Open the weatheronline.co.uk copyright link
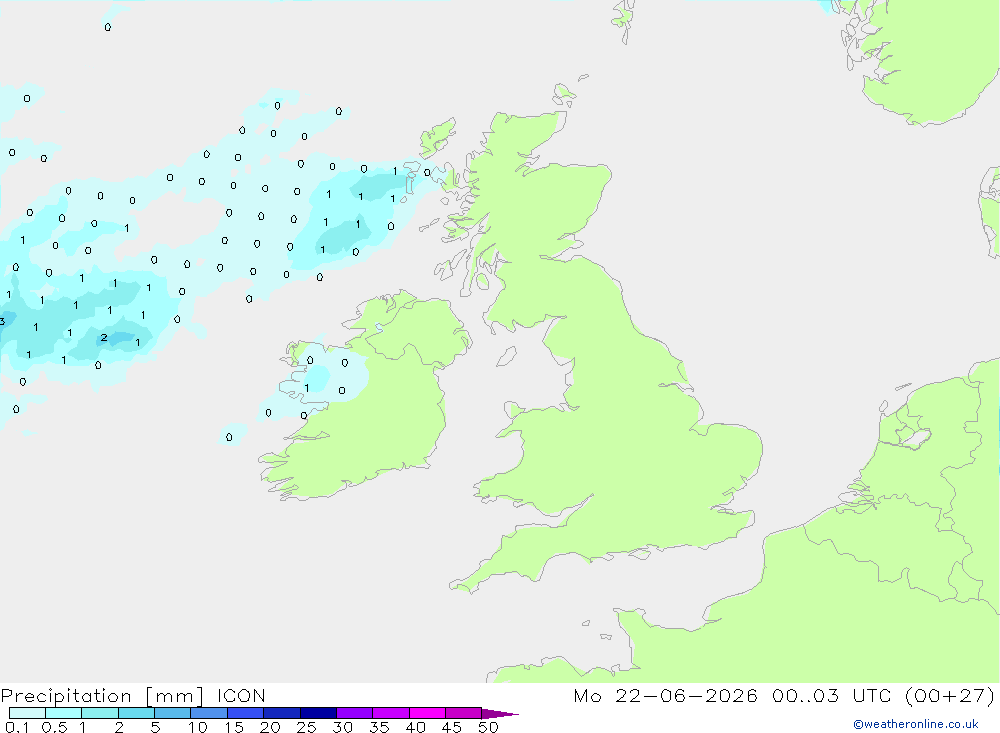The height and width of the screenshot is (733, 1000). pyautogui.click(x=915, y=724)
